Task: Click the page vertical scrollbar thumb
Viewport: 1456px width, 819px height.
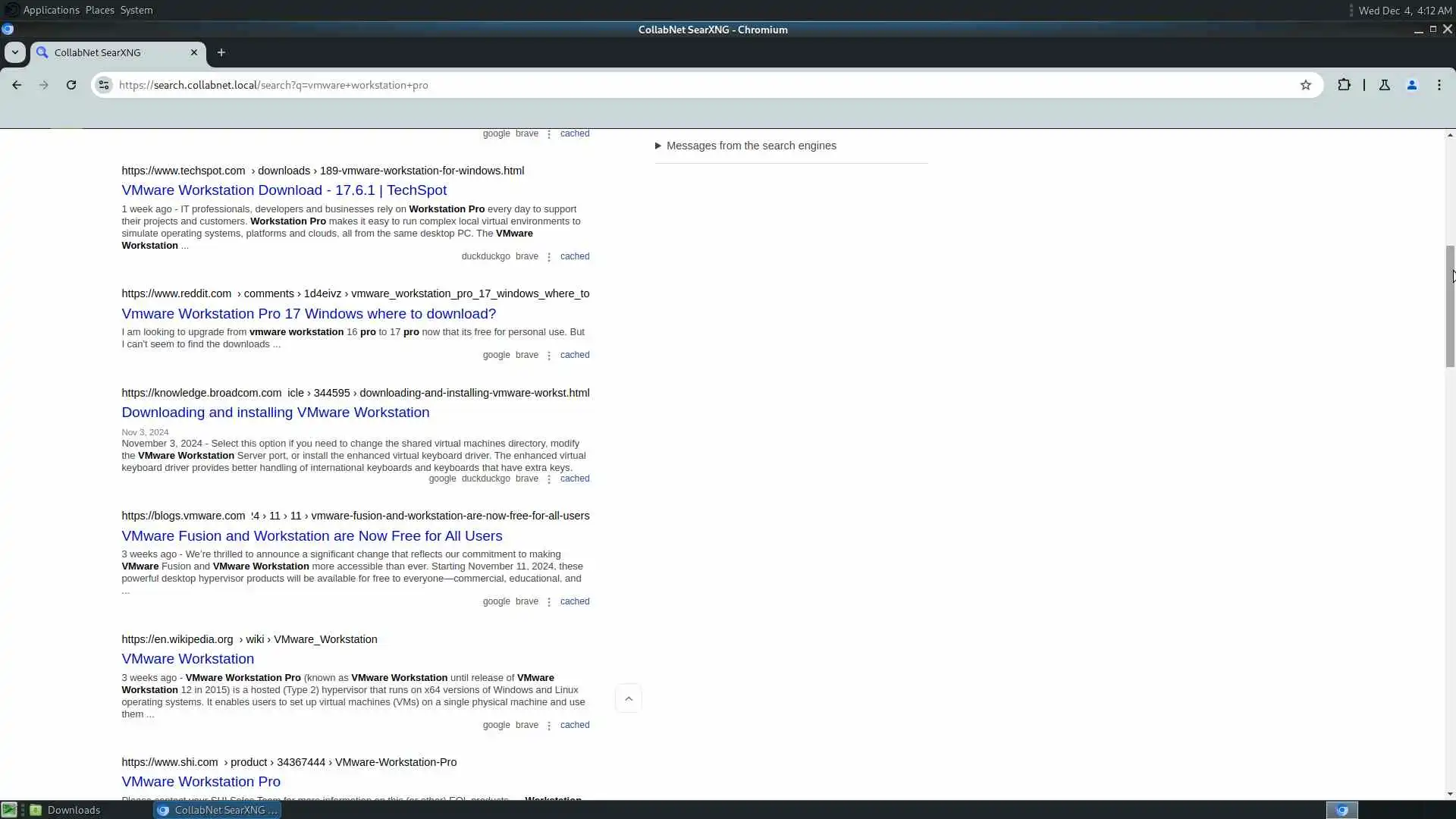Action: pos(1449,306)
